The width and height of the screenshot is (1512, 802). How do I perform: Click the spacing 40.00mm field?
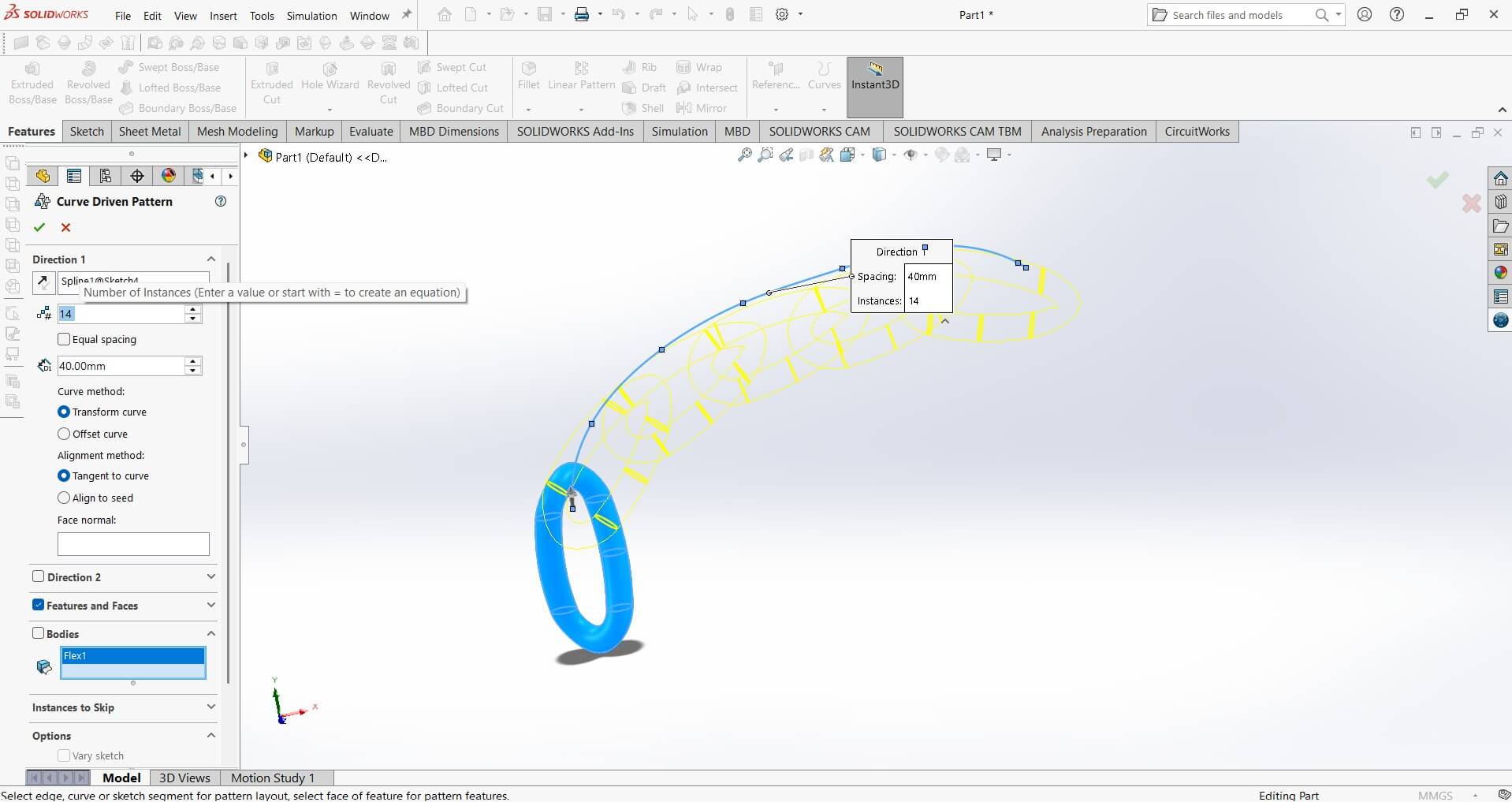[121, 366]
